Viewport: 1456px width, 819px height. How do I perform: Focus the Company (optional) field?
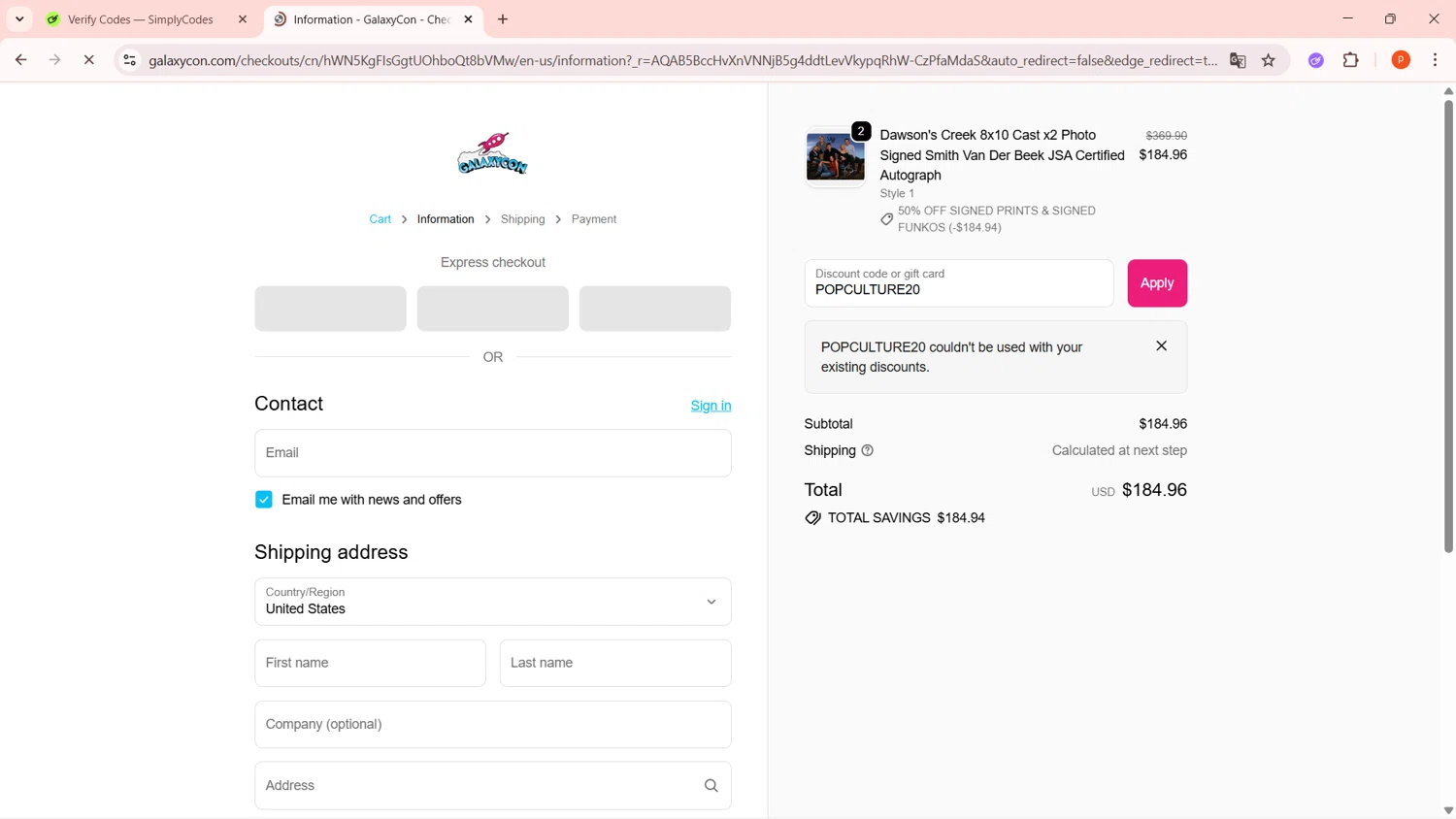[x=493, y=724]
